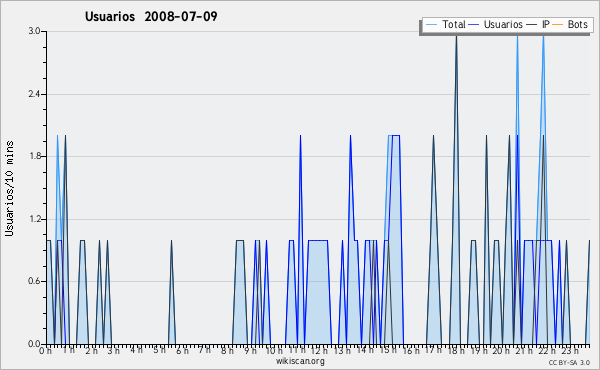The height and width of the screenshot is (370, 600).
Task: Click the 'Usuarios' legend label
Action: point(503,24)
